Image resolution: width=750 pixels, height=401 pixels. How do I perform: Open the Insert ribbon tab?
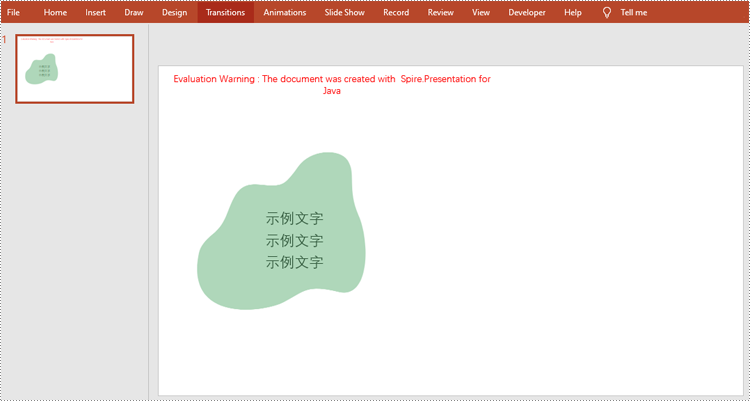[x=96, y=12]
